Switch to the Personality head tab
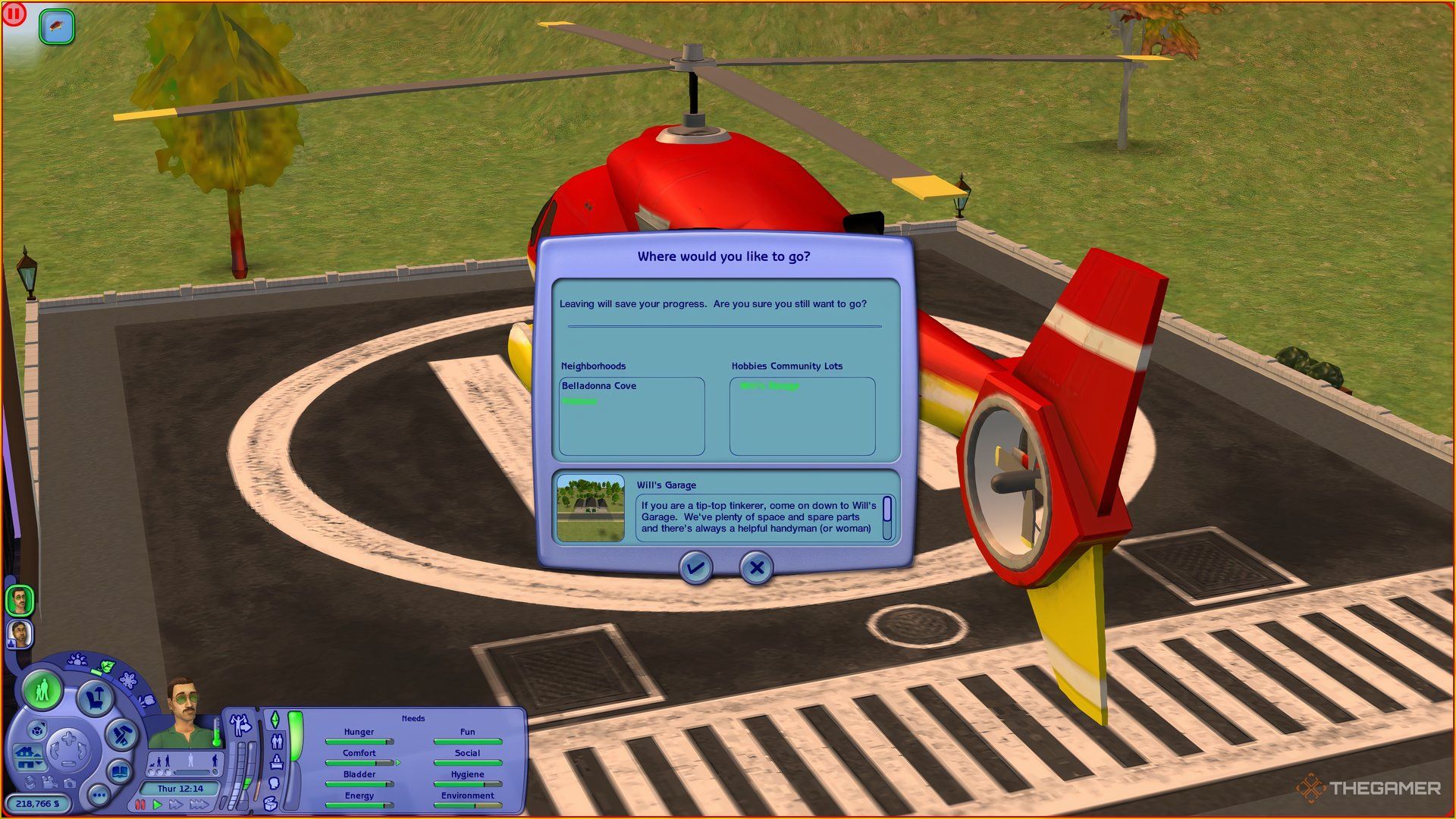The height and width of the screenshot is (819, 1456). pos(274,783)
